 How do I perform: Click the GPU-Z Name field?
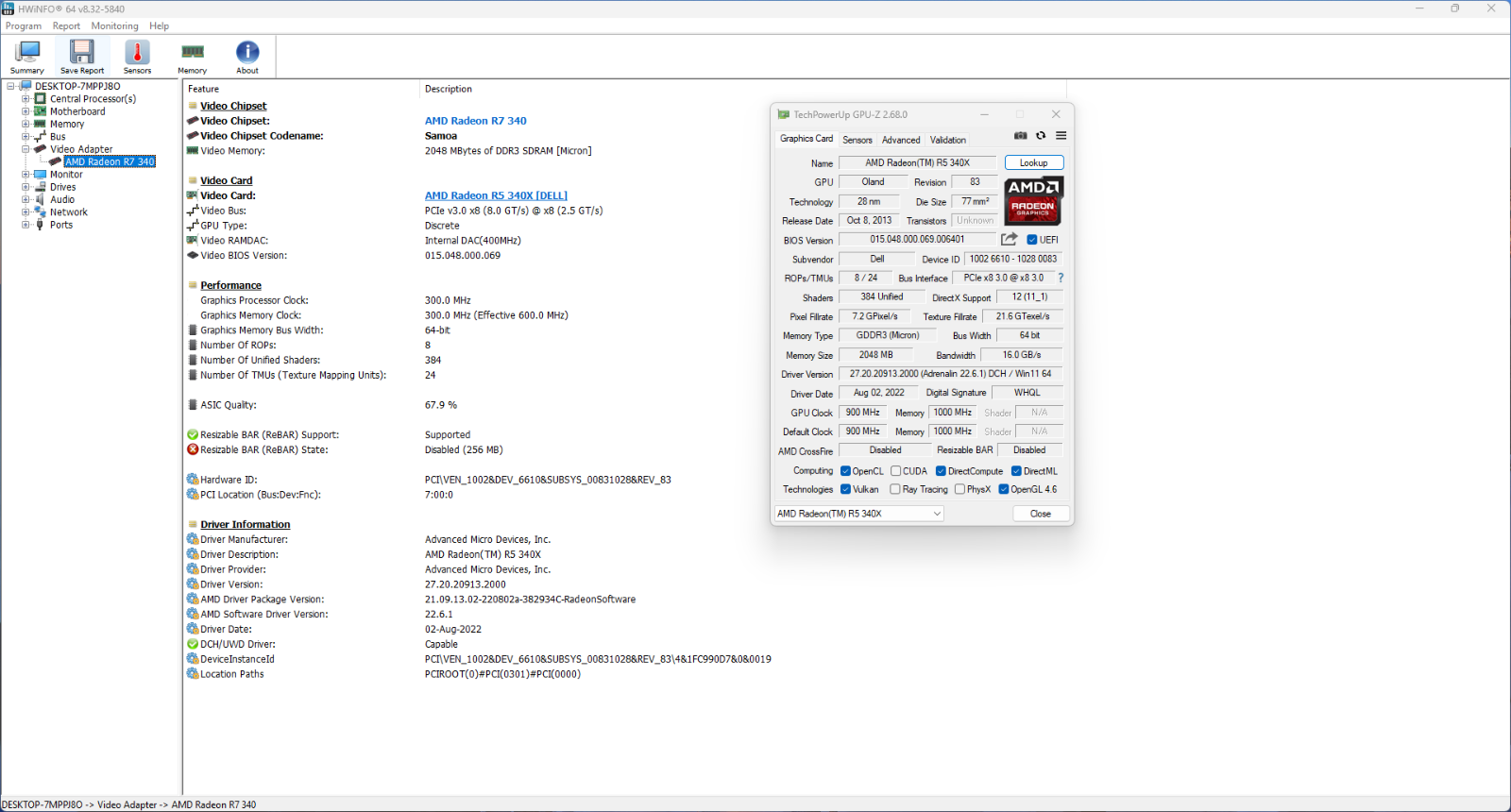(x=917, y=162)
